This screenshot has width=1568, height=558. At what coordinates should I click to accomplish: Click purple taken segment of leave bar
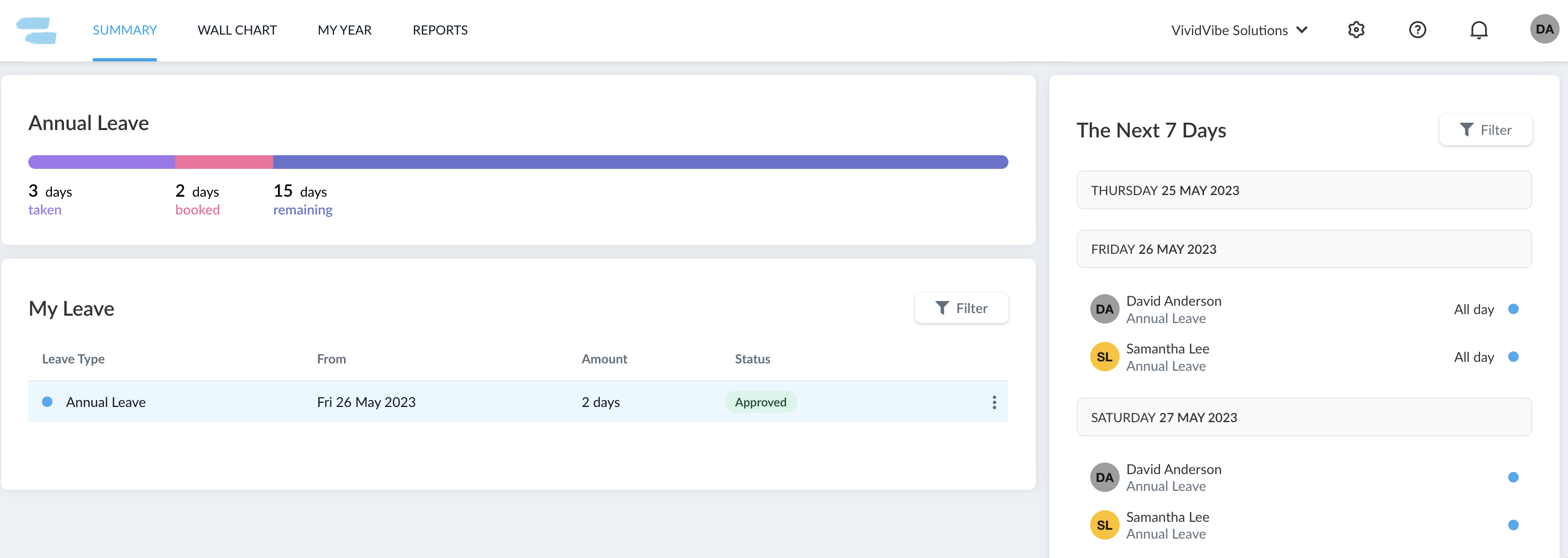pyautogui.click(x=102, y=162)
